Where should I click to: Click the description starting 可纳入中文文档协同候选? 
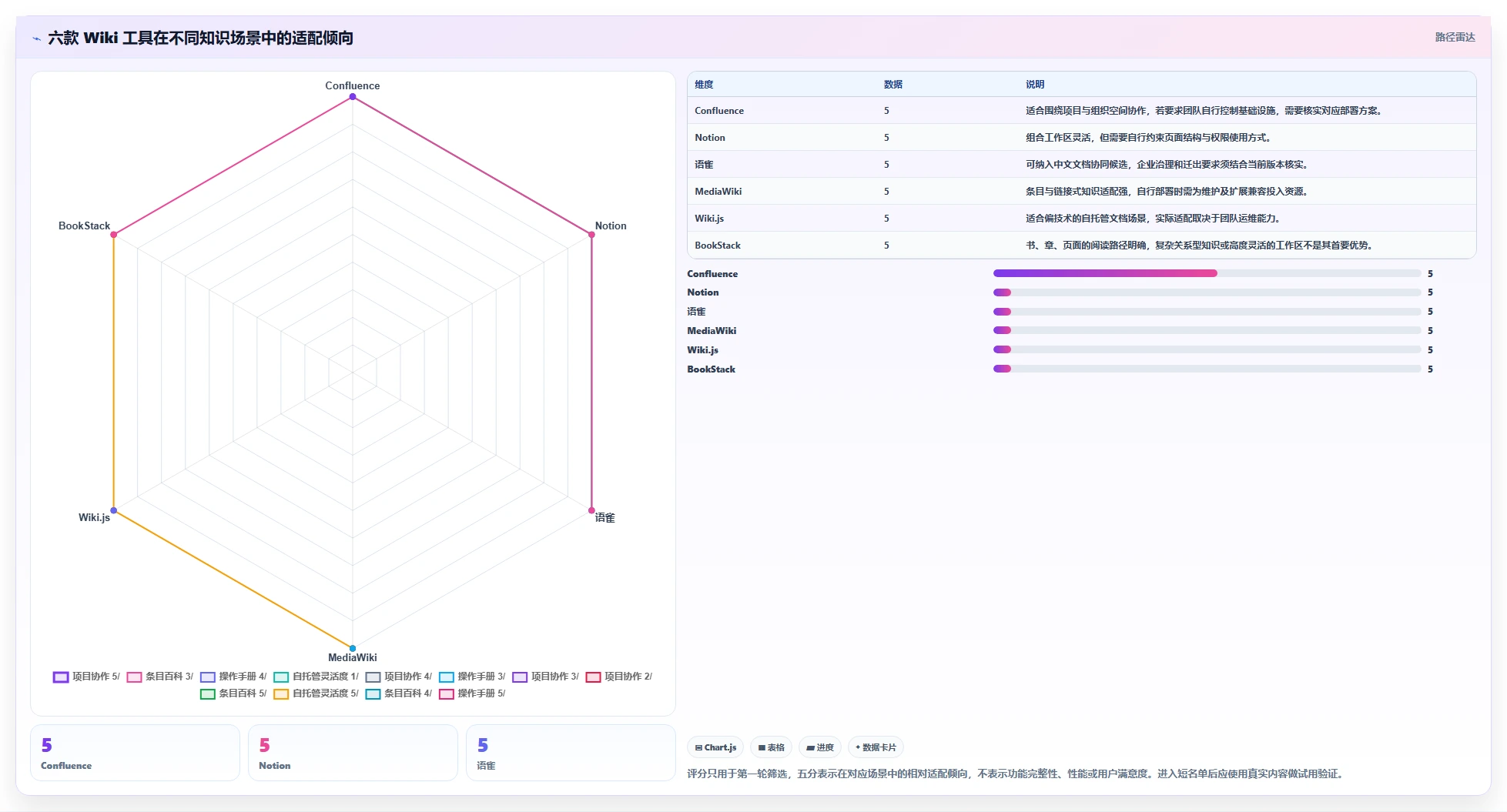click(1168, 165)
